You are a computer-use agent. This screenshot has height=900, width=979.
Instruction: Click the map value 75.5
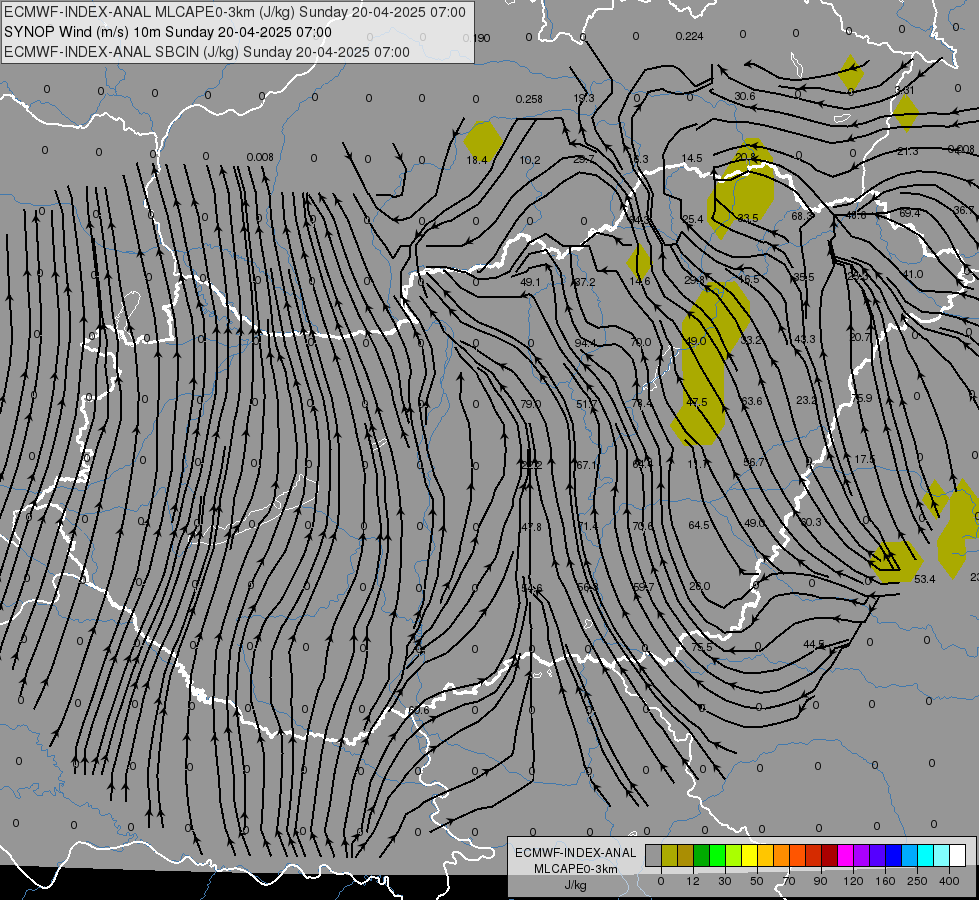pyautogui.click(x=702, y=647)
